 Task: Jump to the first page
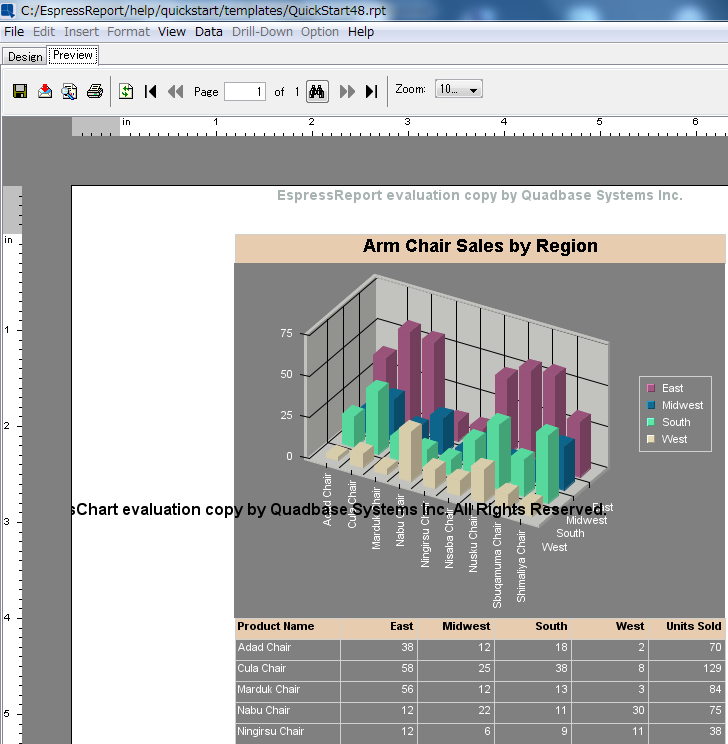150,91
